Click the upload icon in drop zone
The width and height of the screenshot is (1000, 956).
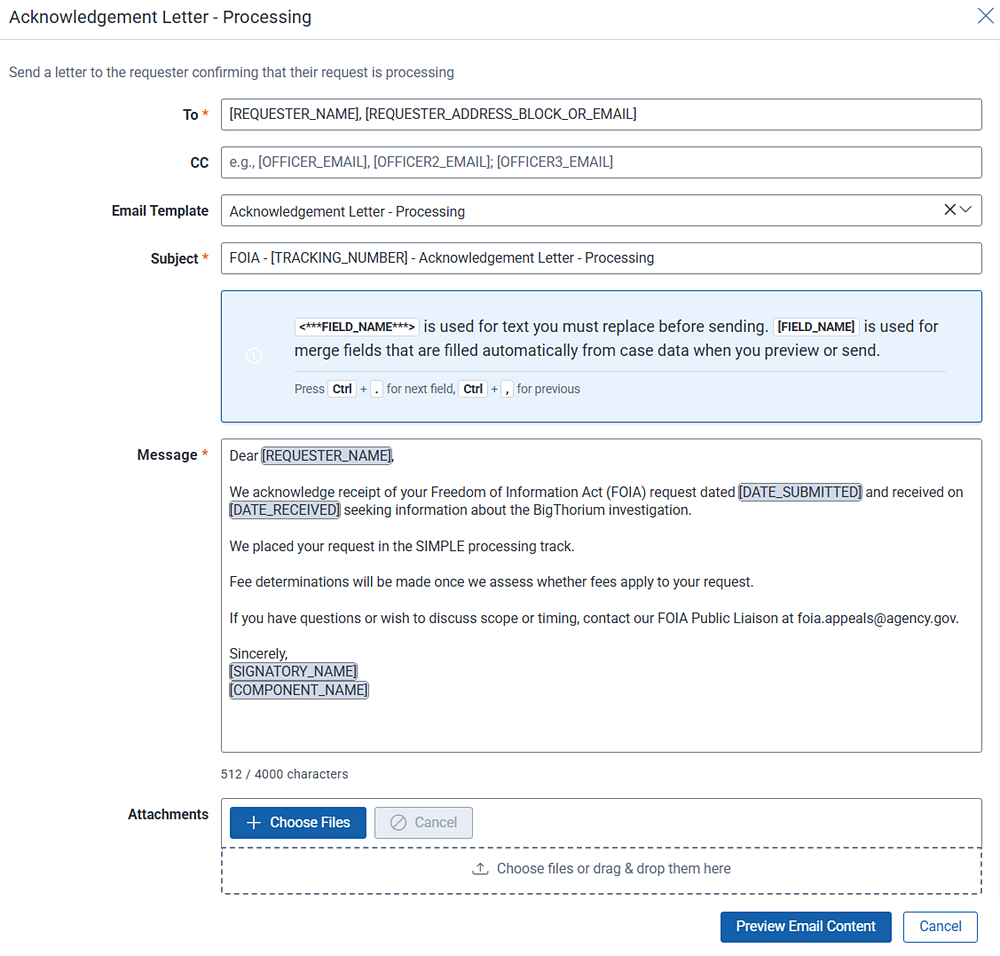click(480, 869)
